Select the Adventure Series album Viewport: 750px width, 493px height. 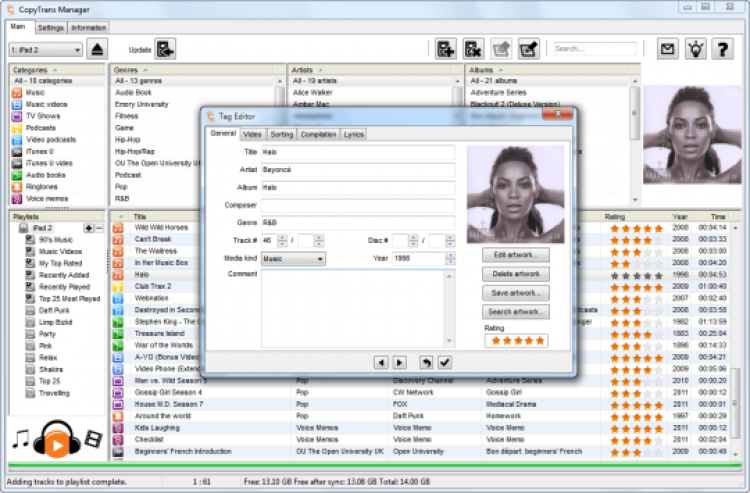(498, 92)
